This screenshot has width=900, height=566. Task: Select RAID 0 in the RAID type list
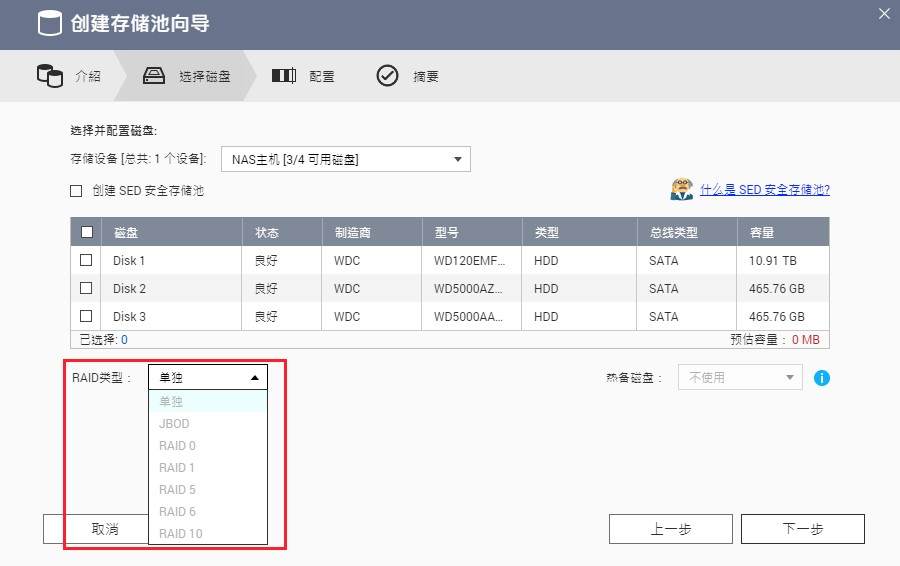[208, 445]
